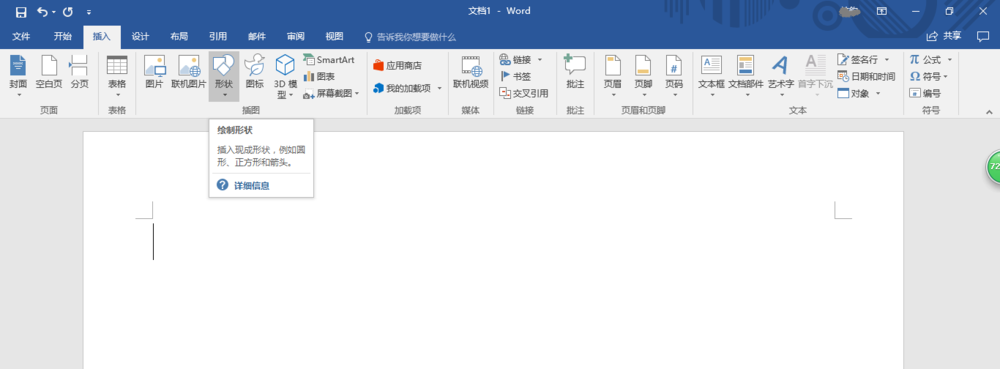Switch to the 引用 (References) tab
This screenshot has height=369, width=1000.
(218, 36)
